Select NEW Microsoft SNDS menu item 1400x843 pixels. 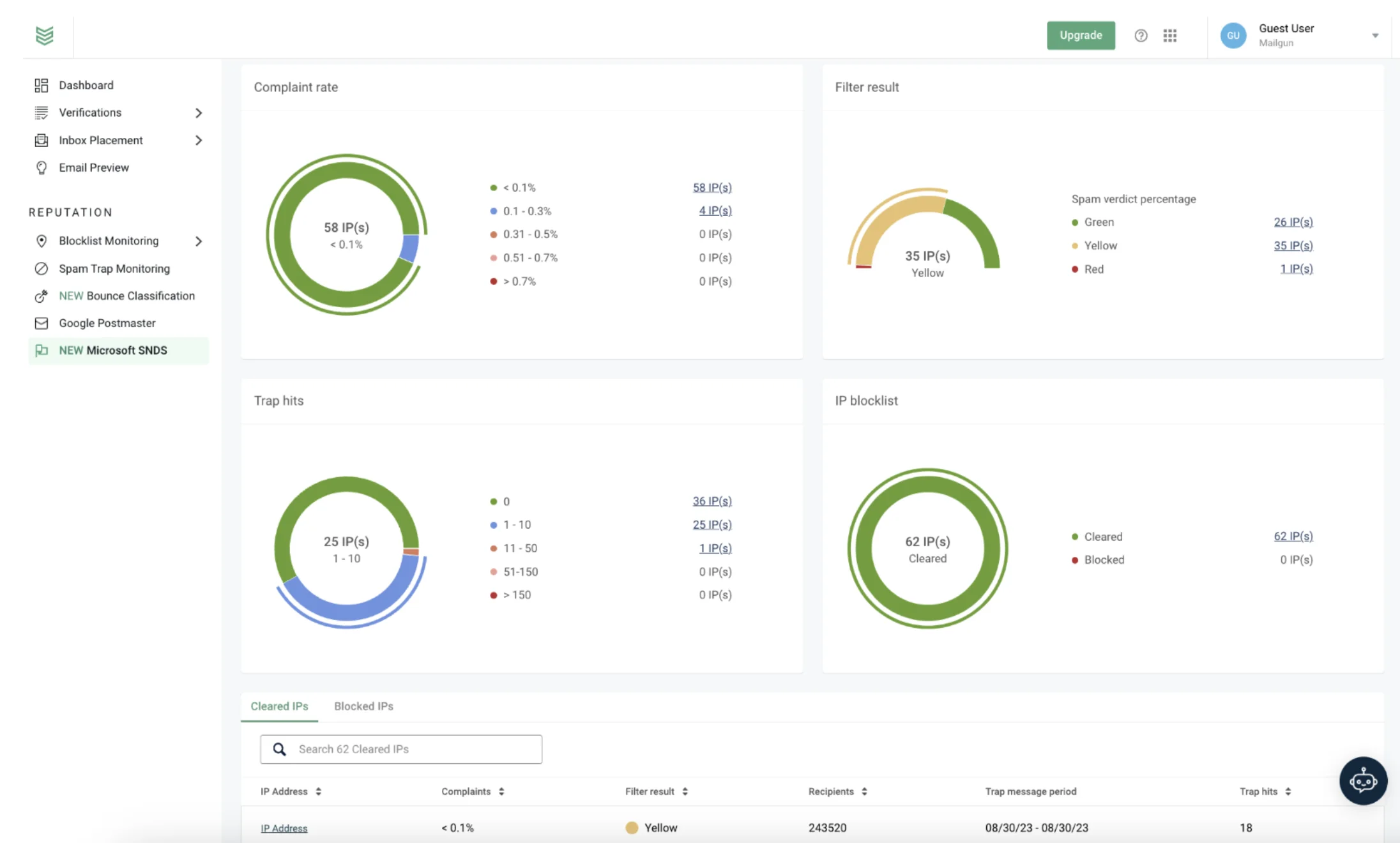pyautogui.click(x=119, y=351)
